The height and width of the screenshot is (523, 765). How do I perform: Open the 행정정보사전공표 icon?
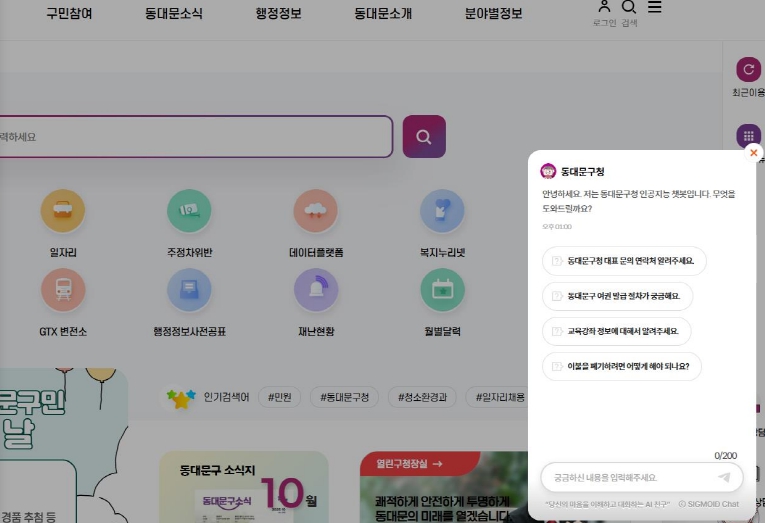tap(189, 290)
